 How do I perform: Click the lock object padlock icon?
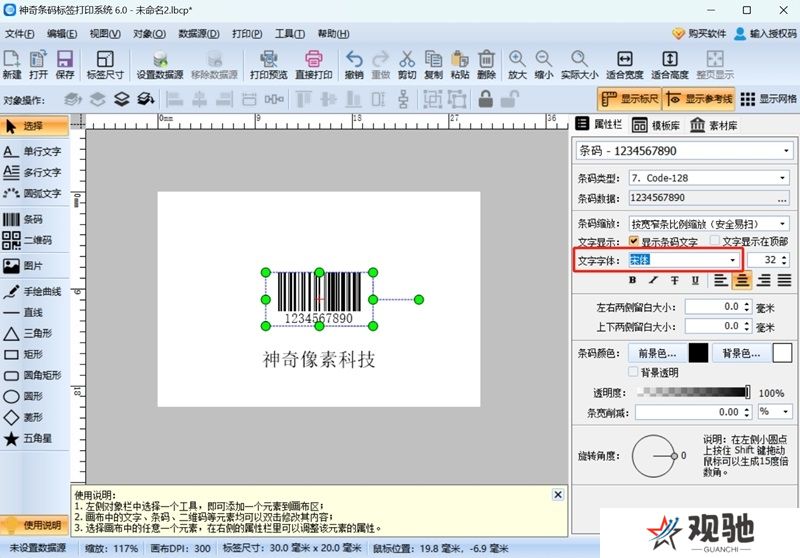pyautogui.click(x=486, y=99)
